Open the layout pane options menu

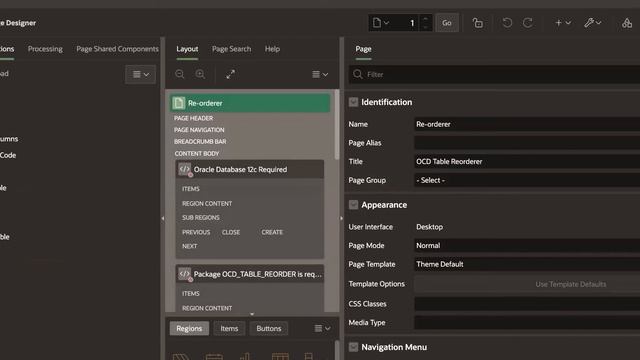[x=320, y=74]
